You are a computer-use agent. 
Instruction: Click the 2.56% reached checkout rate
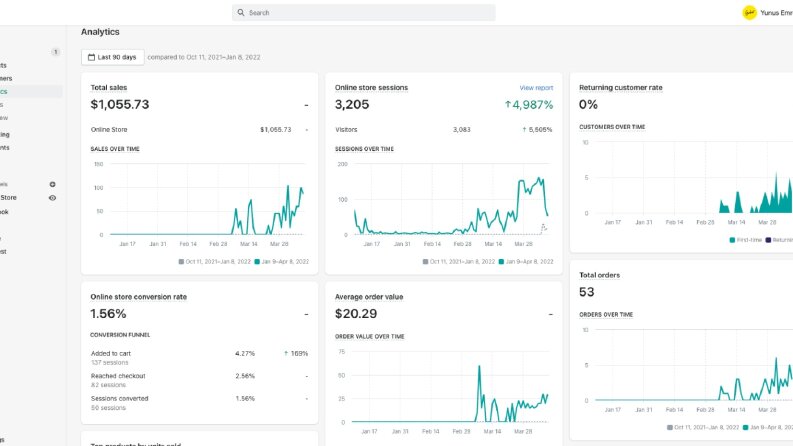(x=245, y=376)
